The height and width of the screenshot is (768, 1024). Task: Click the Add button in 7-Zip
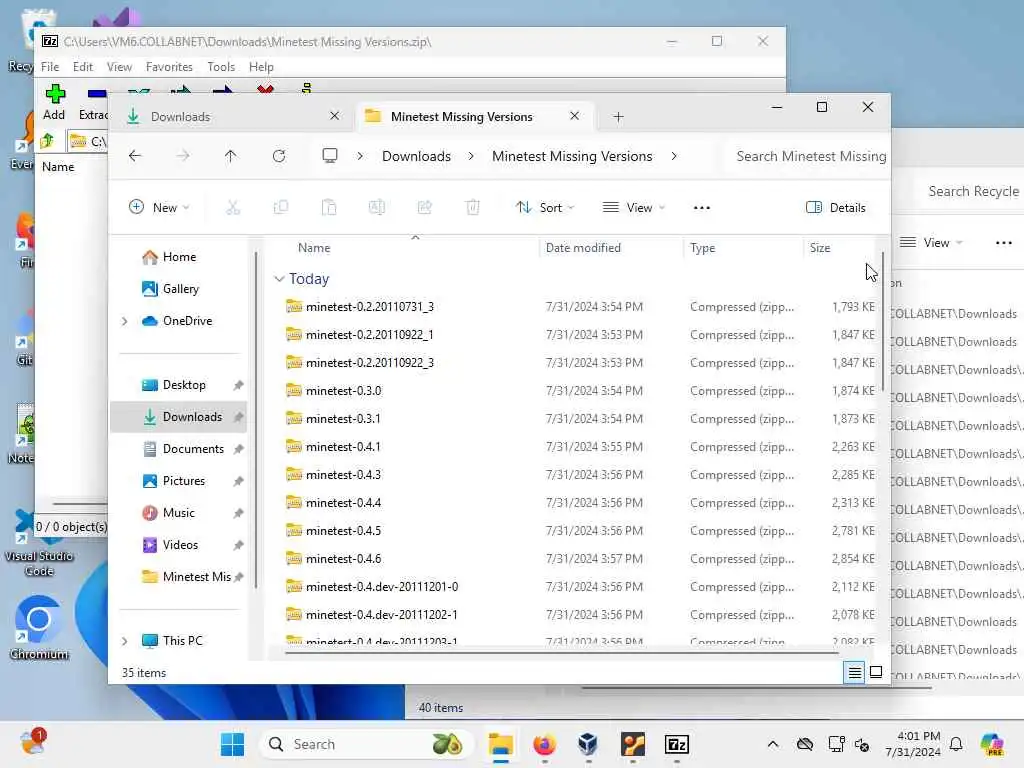coord(54,103)
